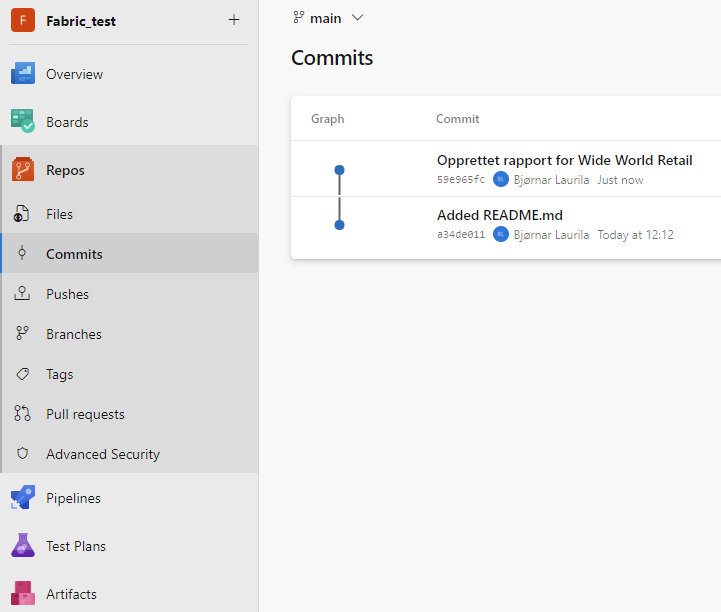Select the Boards menu label

pos(67,122)
